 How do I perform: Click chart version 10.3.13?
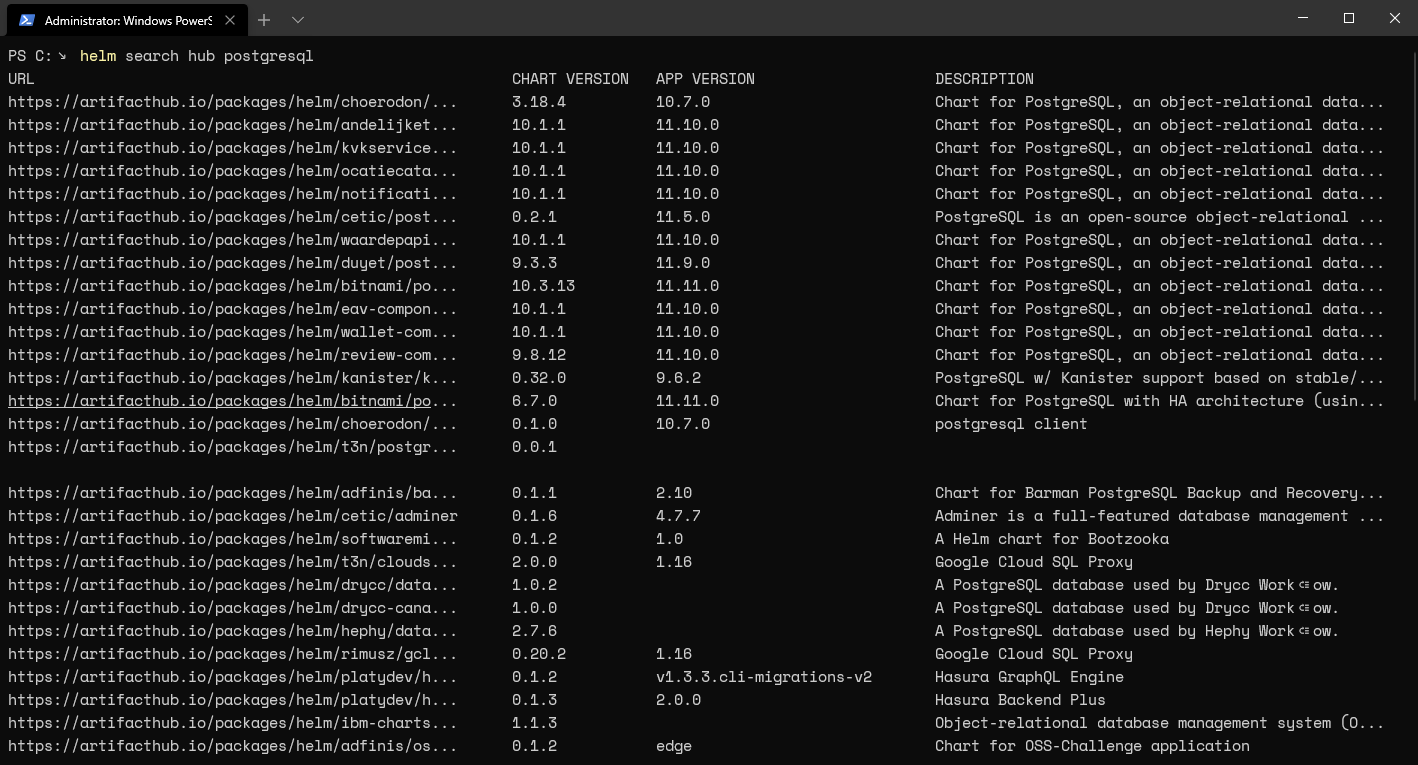(543, 286)
